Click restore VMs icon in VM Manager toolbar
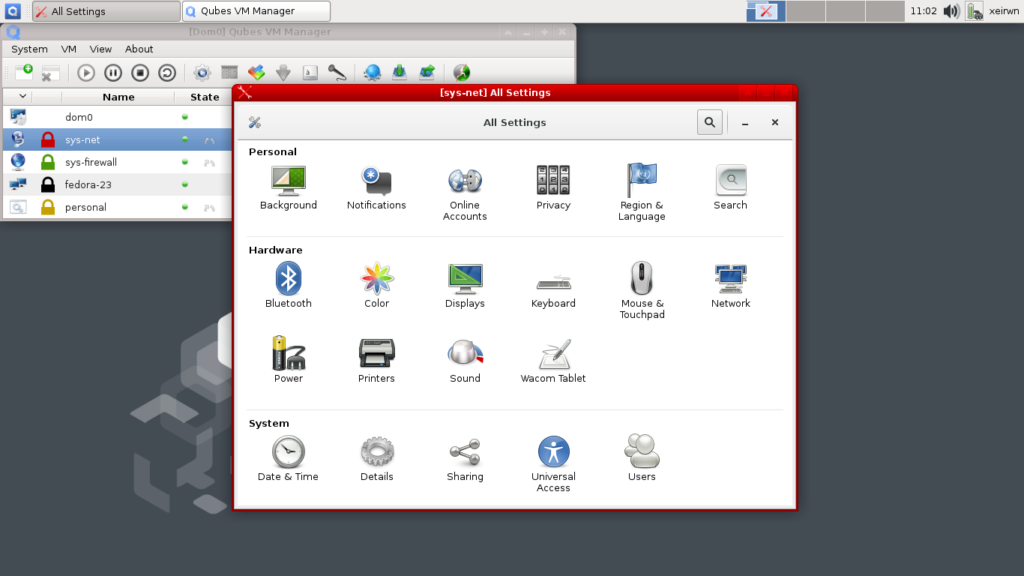This screenshot has width=1024, height=576. pos(426,72)
